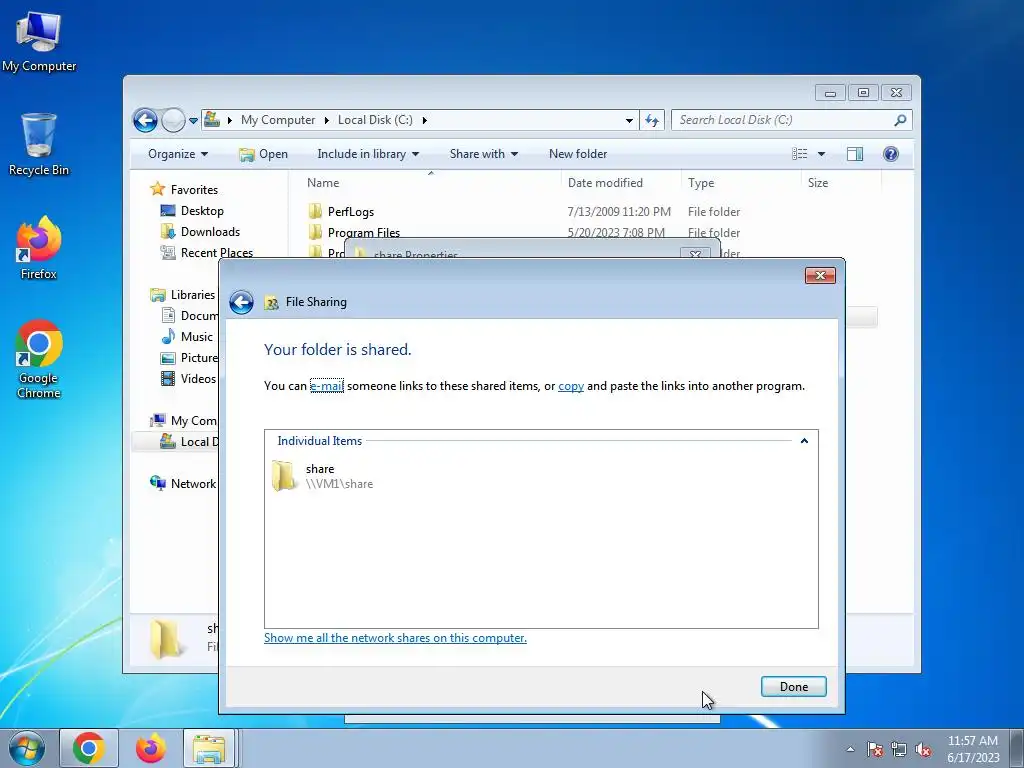Click the taskbar clock
Screen dimensions: 1024x768
972,749
